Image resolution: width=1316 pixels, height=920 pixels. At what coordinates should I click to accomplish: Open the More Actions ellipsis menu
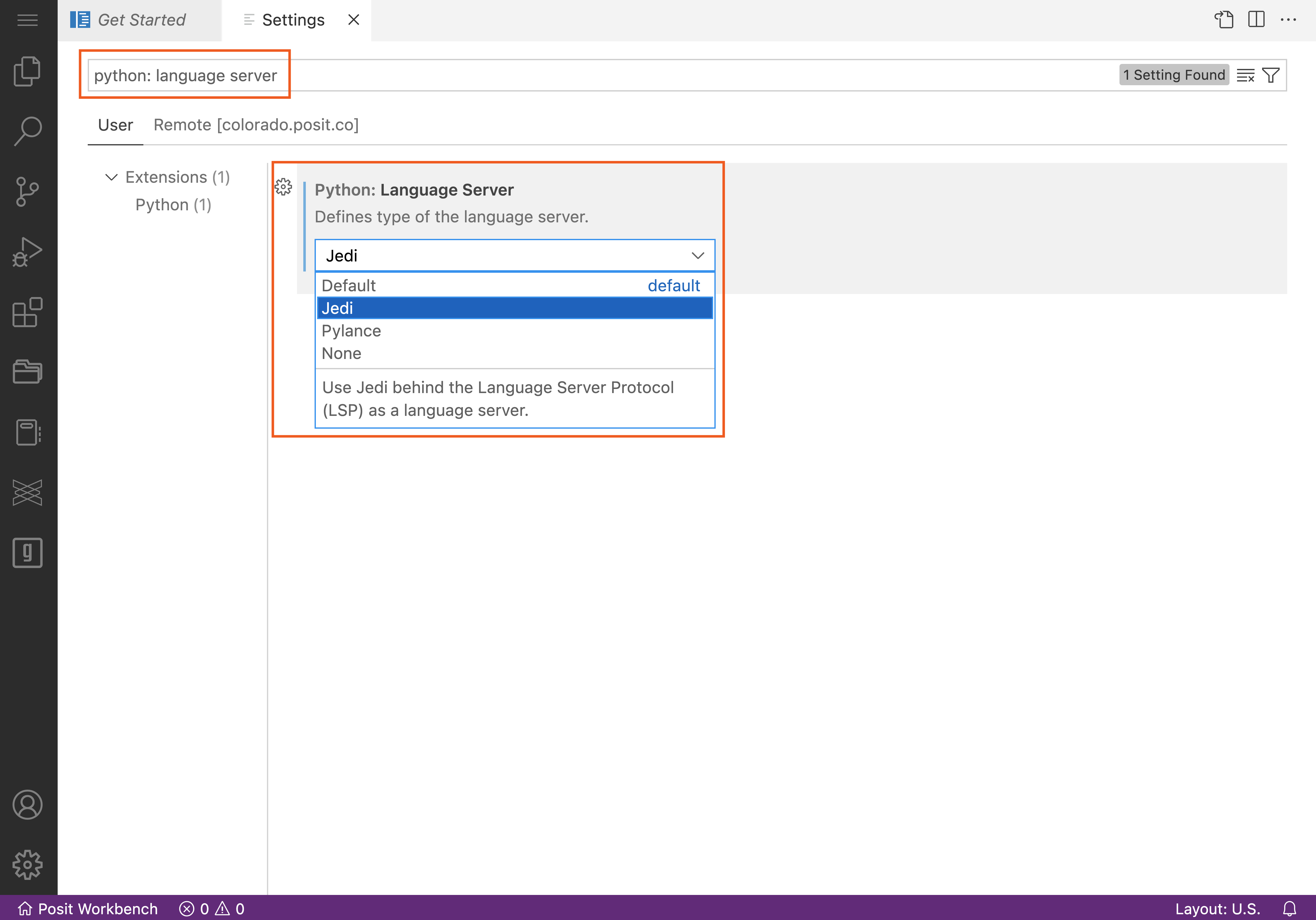click(x=1288, y=20)
